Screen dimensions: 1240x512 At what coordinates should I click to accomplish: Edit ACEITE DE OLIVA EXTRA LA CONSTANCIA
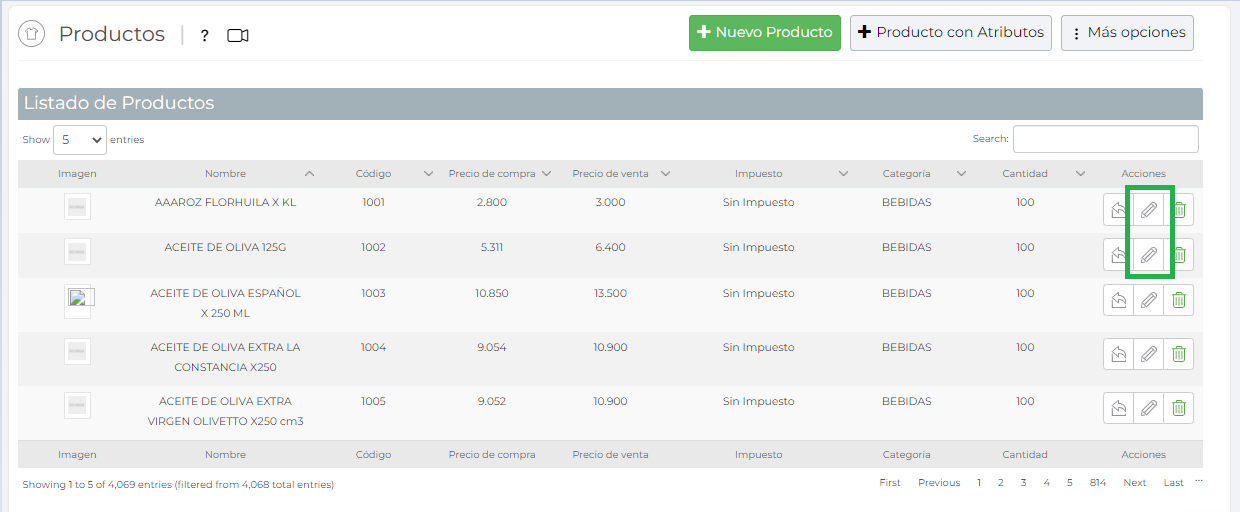tap(1149, 354)
